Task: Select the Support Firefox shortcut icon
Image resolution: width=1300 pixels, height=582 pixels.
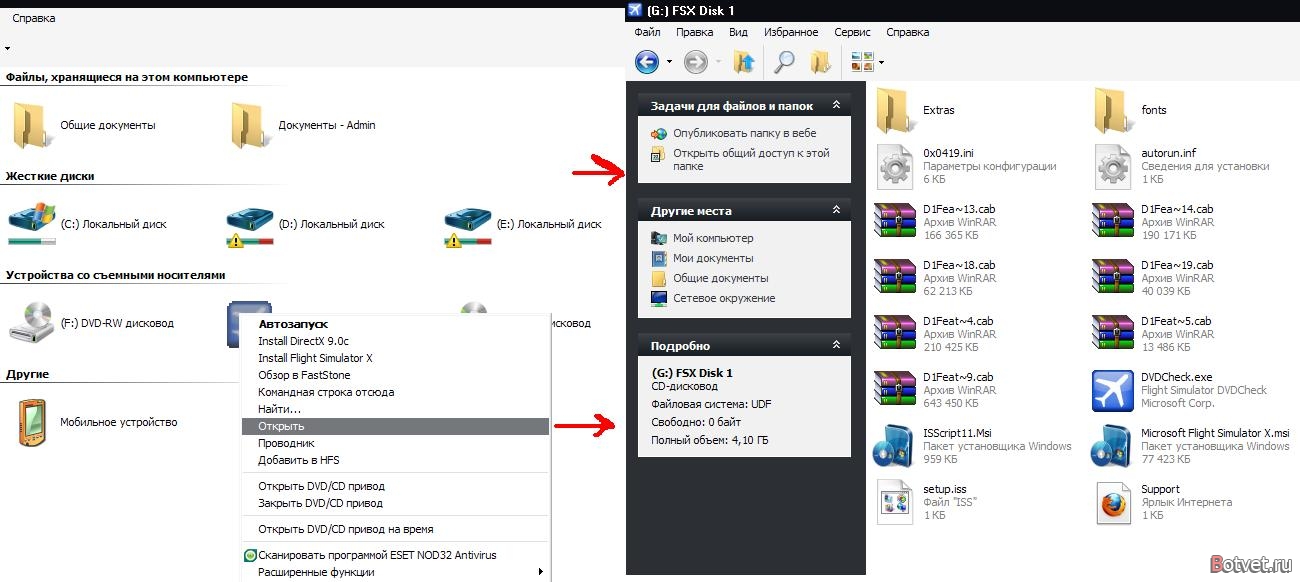Action: point(1114,502)
